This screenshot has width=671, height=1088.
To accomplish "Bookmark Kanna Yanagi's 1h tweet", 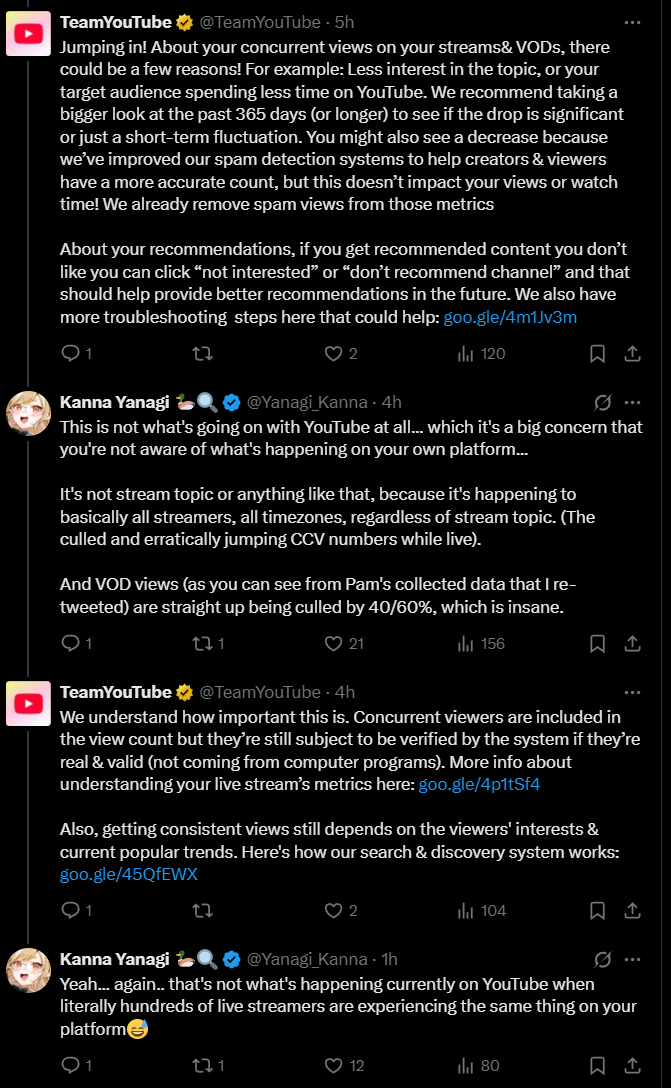I will (597, 1066).
